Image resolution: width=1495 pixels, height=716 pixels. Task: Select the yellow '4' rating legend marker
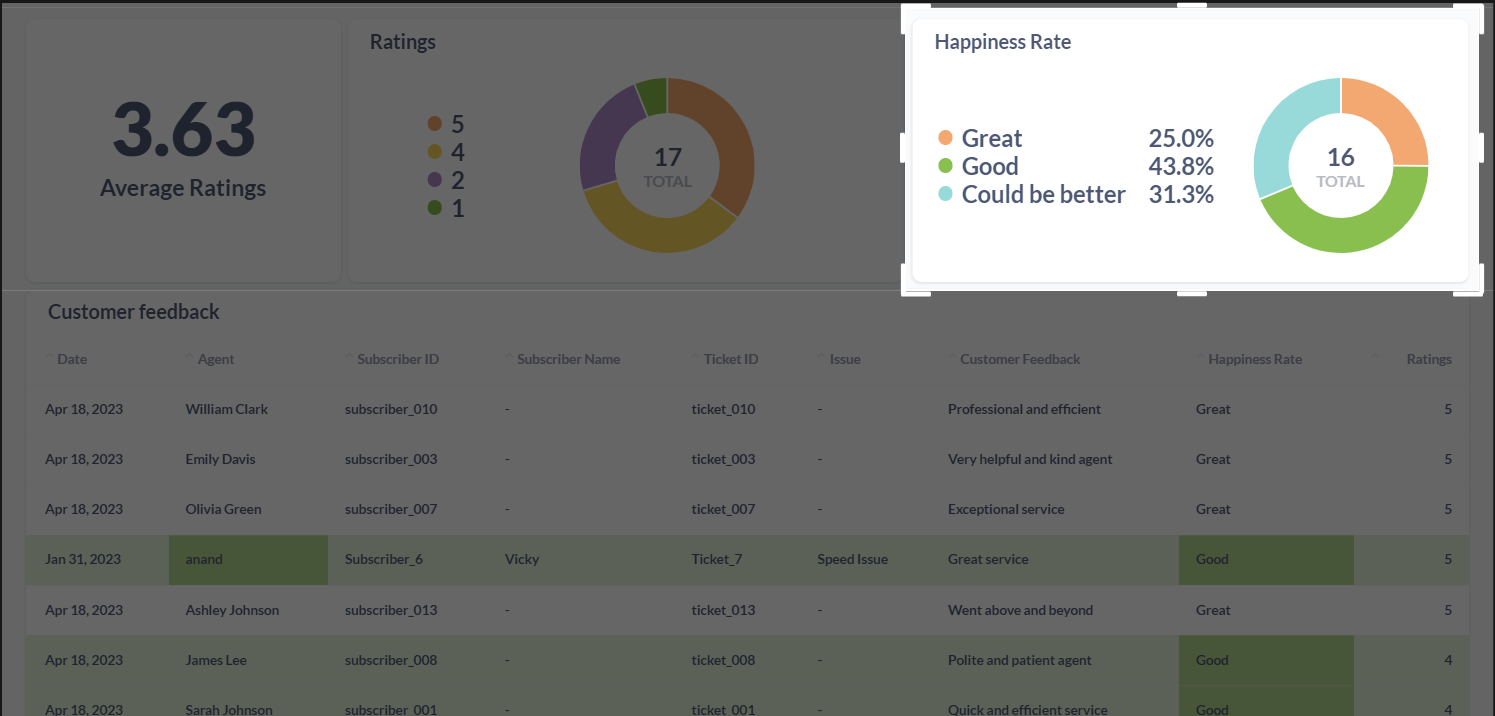coord(433,151)
